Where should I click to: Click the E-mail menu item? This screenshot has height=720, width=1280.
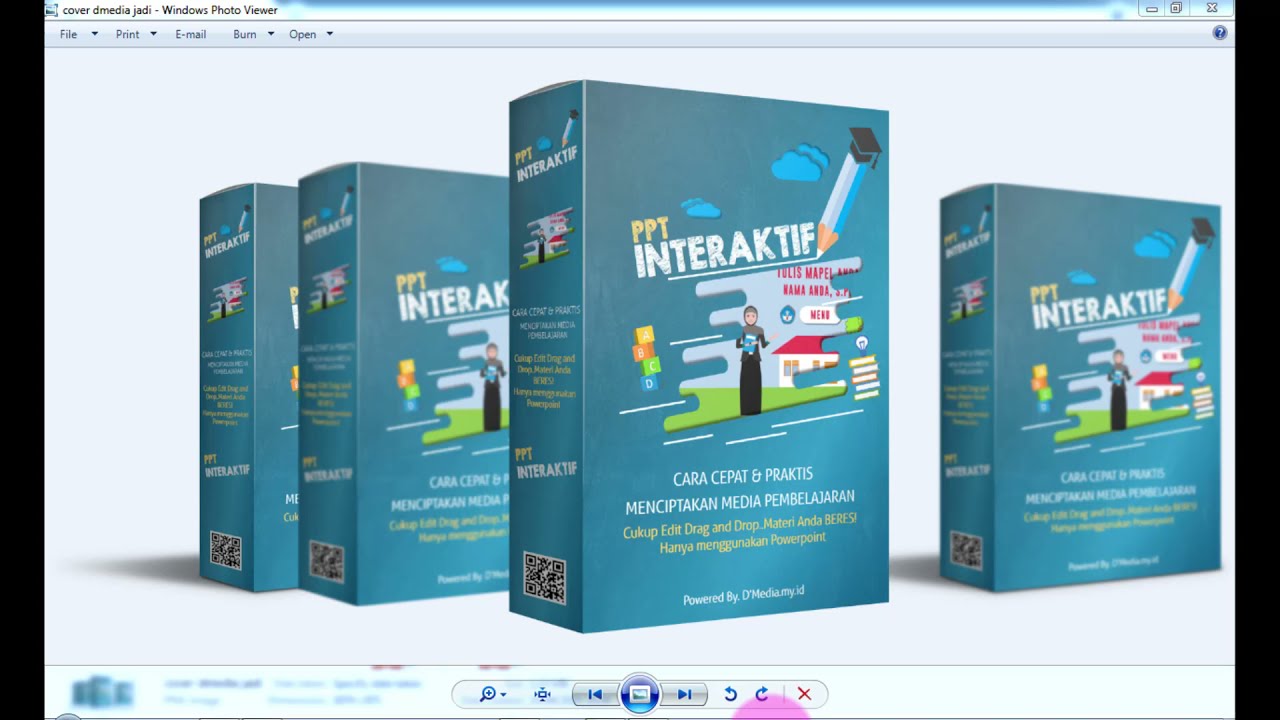(190, 34)
